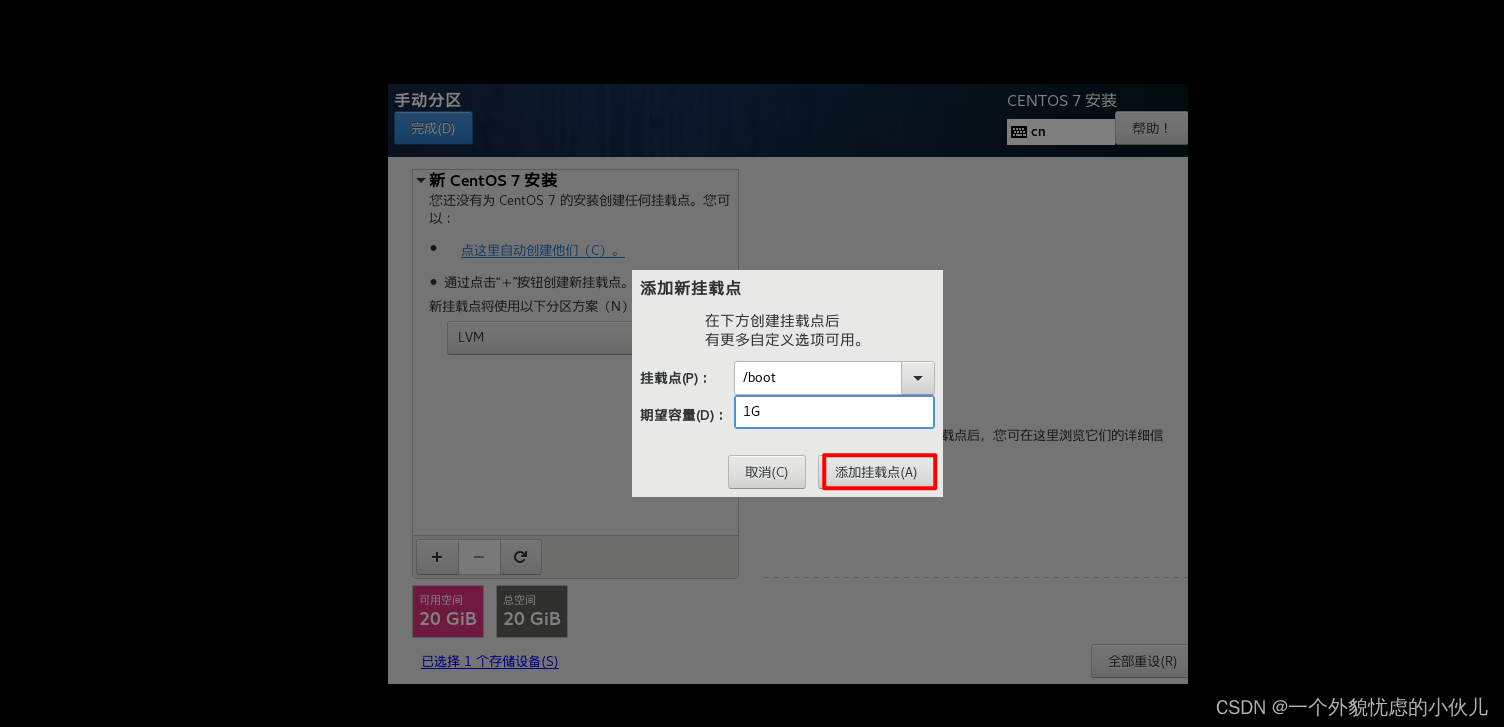Open the mount point dropdown arrow
Screen dimensions: 1504x727
[918, 378]
